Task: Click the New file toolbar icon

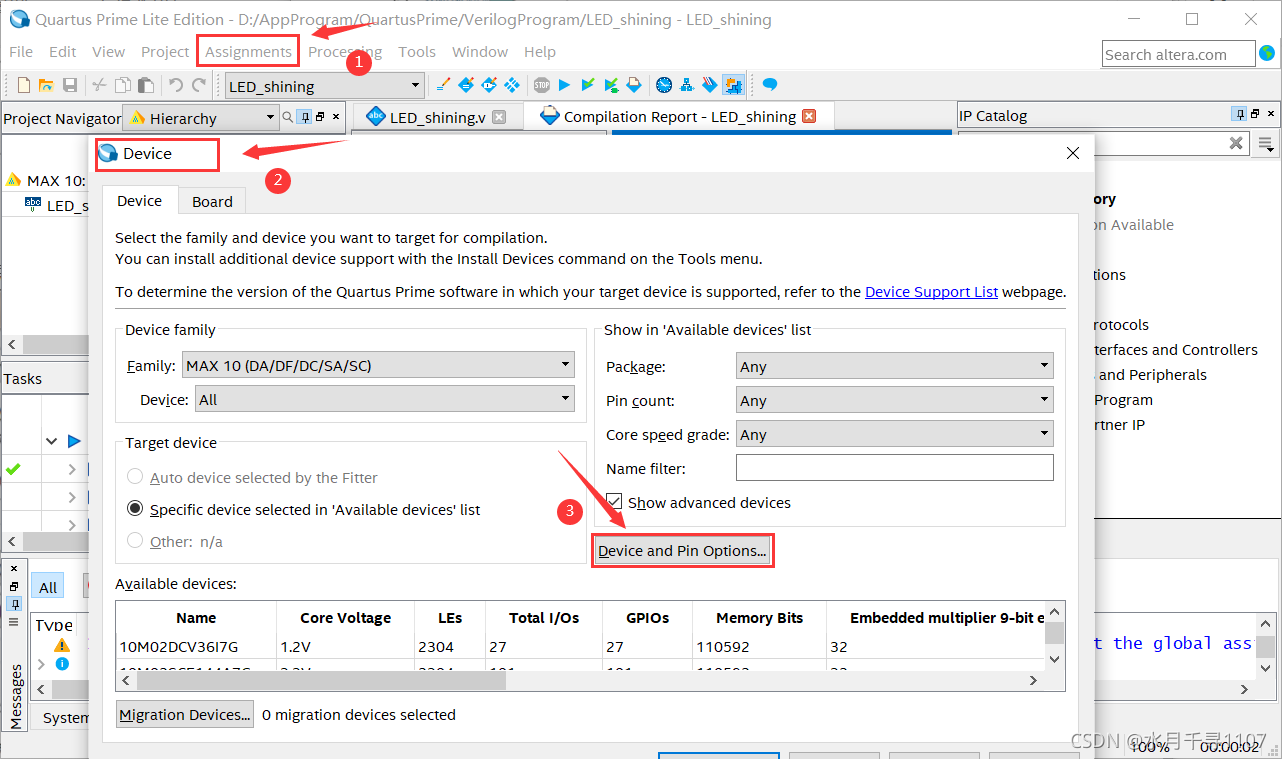Action: (x=24, y=86)
